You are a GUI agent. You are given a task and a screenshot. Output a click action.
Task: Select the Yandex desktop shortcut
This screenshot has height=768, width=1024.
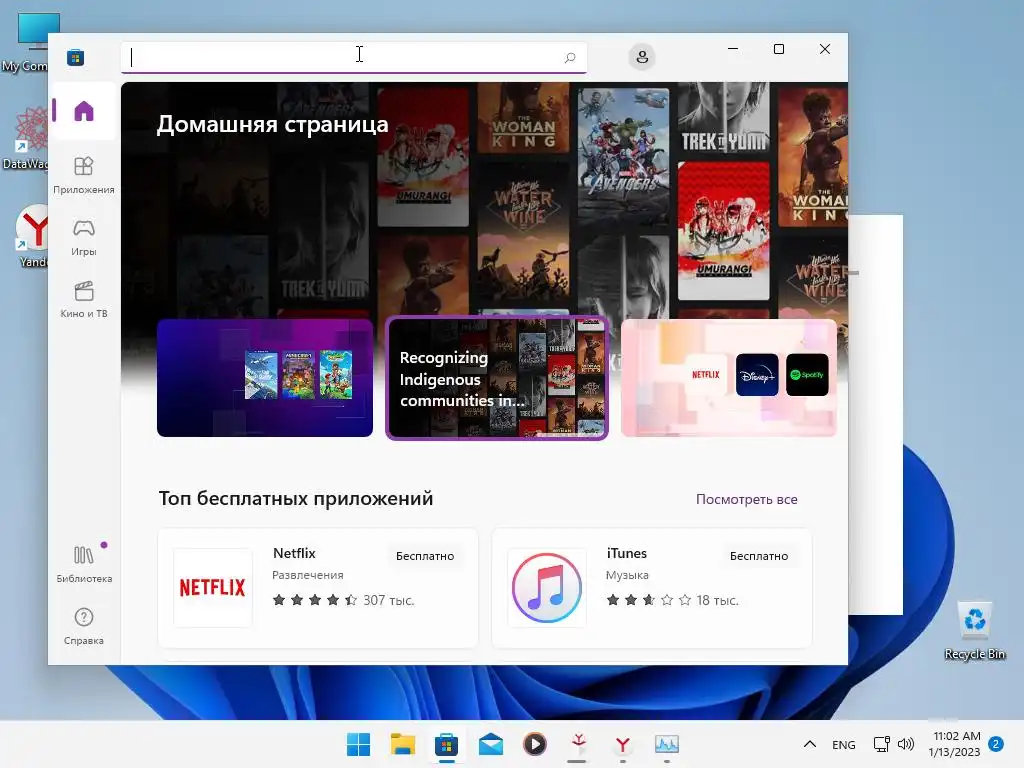(x=33, y=237)
